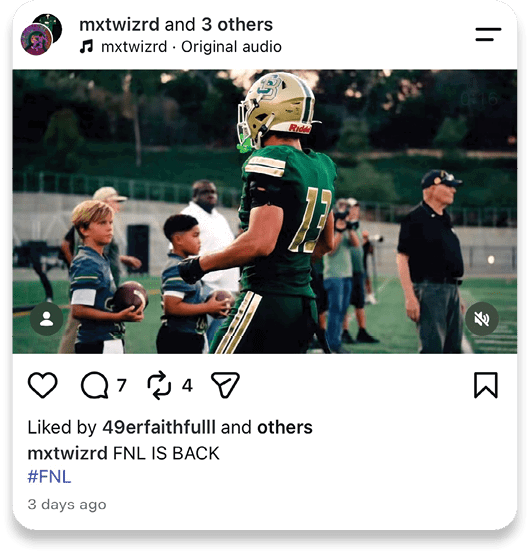Open mxtwizrd's overlapping profile avatars
This screenshot has width=530, height=554.
41,34
